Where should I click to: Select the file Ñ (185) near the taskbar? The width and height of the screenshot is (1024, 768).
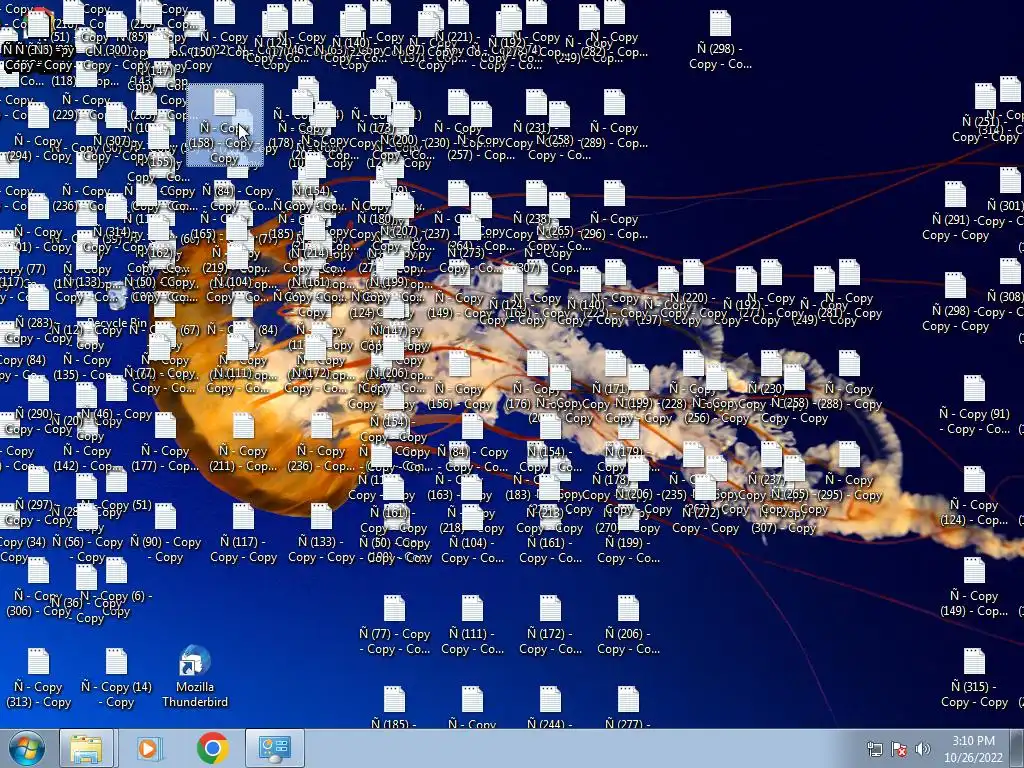tap(394, 707)
